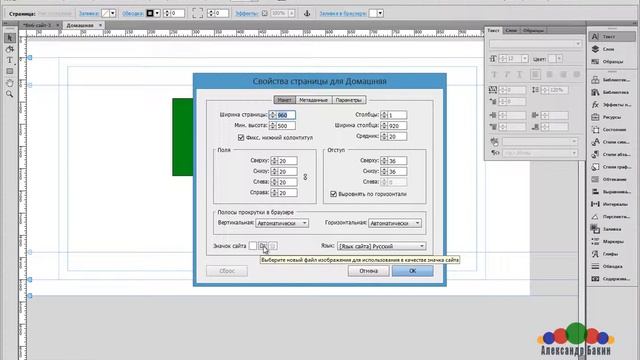Switch to the Слои tab in Text panel
Viewport: 640px width, 360px height.
(511, 30)
